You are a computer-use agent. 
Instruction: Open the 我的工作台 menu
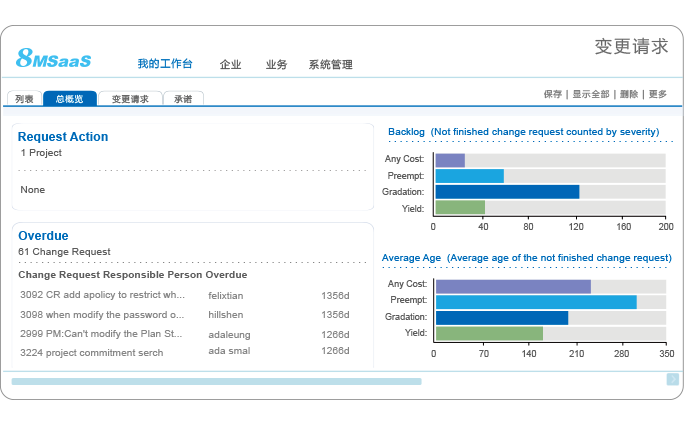(165, 64)
